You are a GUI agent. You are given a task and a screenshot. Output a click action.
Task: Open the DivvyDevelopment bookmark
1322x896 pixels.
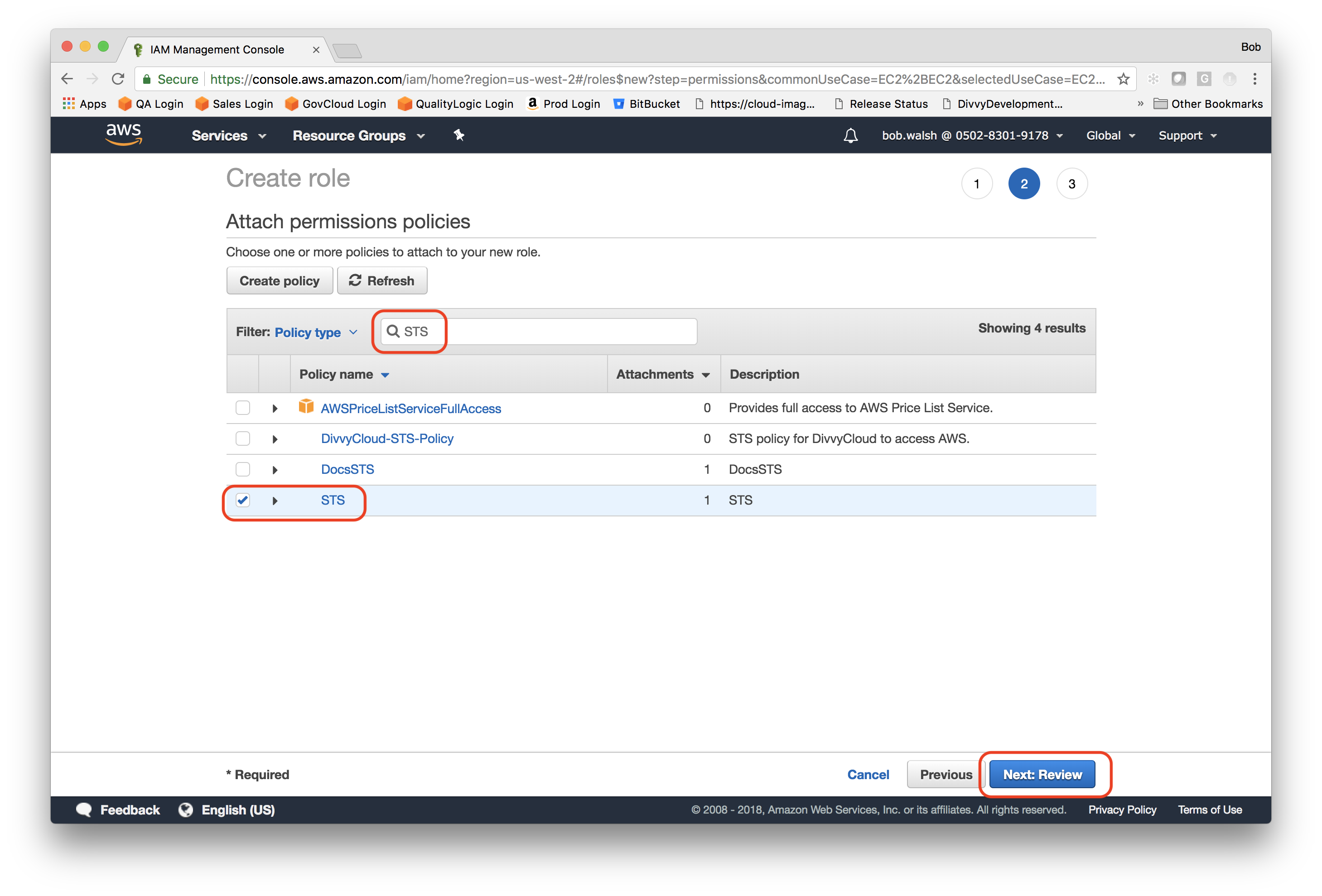pyautogui.click(x=1002, y=104)
